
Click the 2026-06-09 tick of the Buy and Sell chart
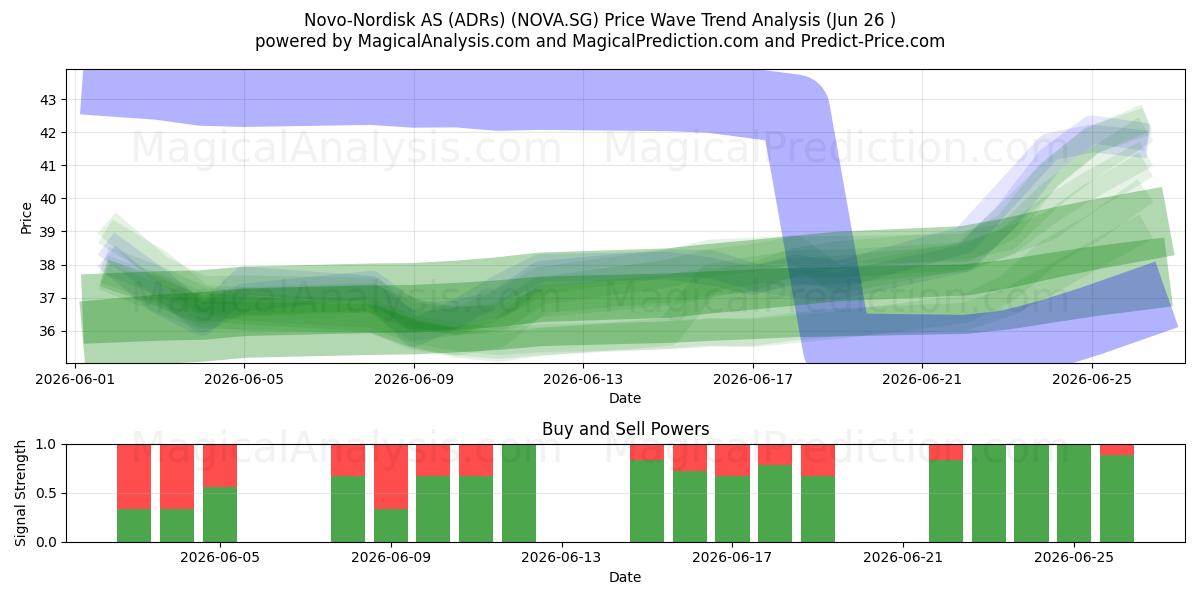click(391, 558)
